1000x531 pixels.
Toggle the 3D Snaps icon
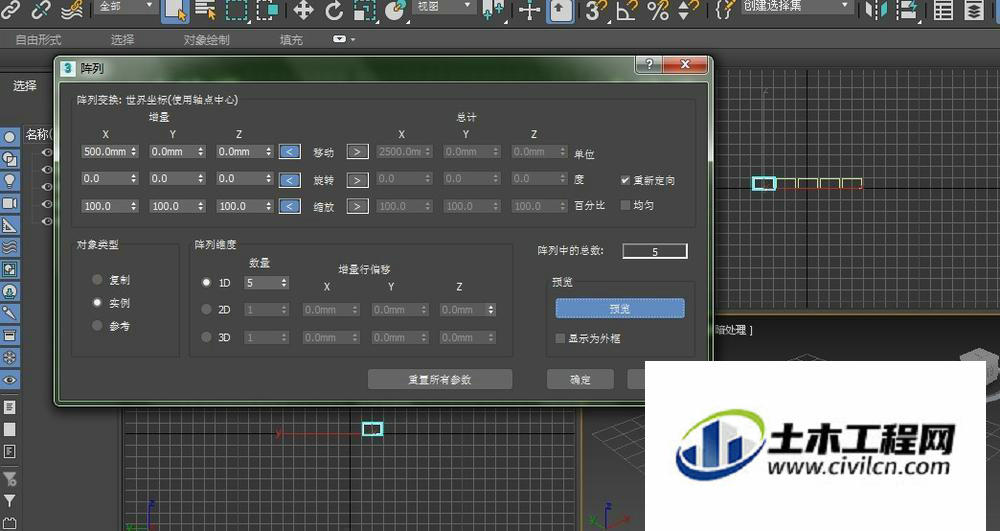pos(596,10)
